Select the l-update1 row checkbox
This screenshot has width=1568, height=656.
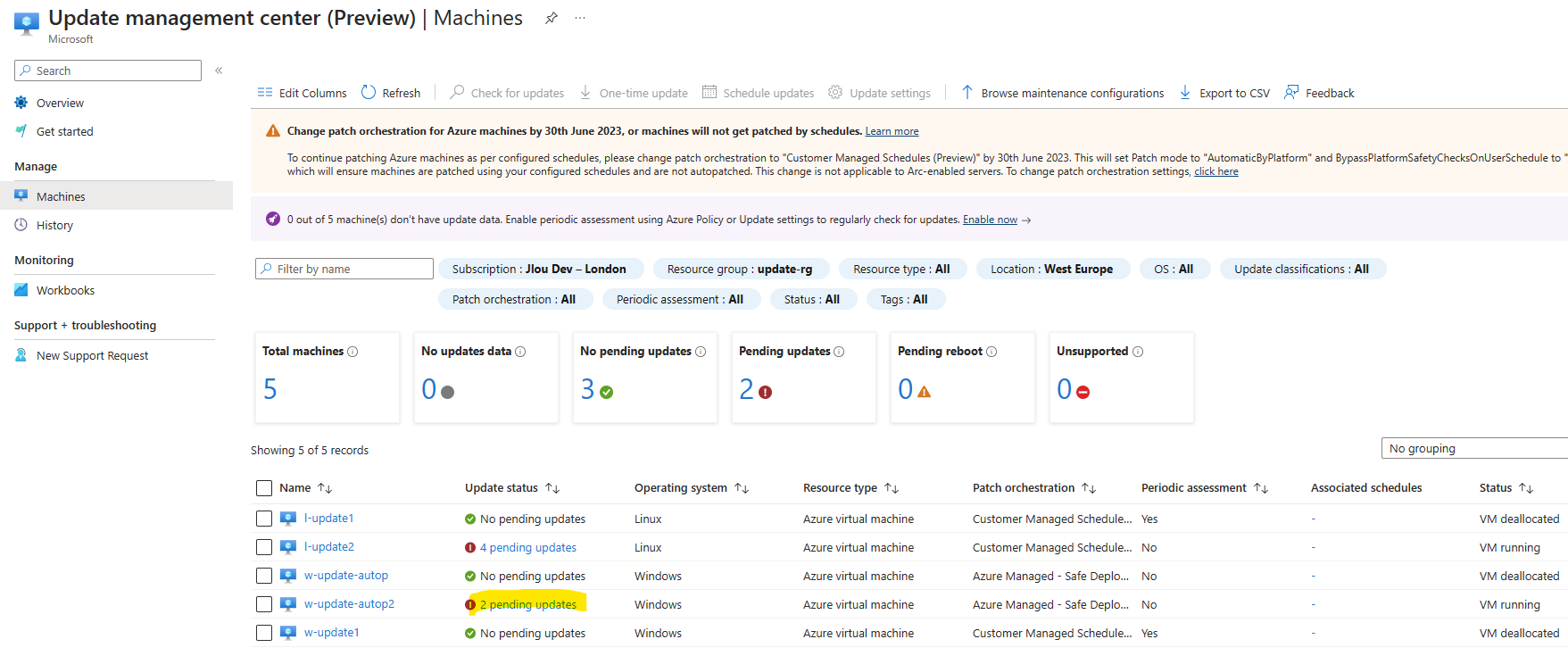(x=264, y=519)
